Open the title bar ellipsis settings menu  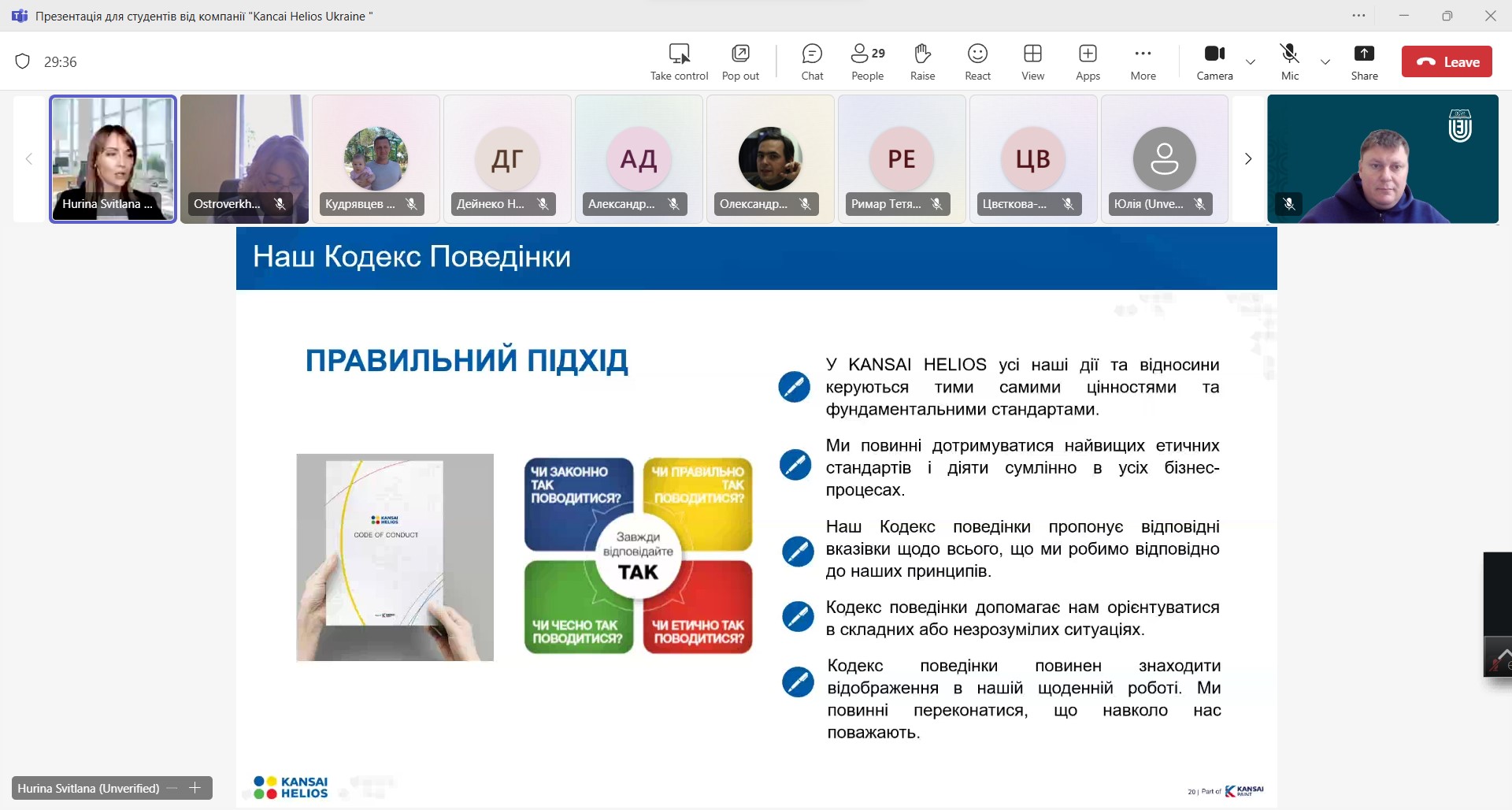(x=1359, y=16)
